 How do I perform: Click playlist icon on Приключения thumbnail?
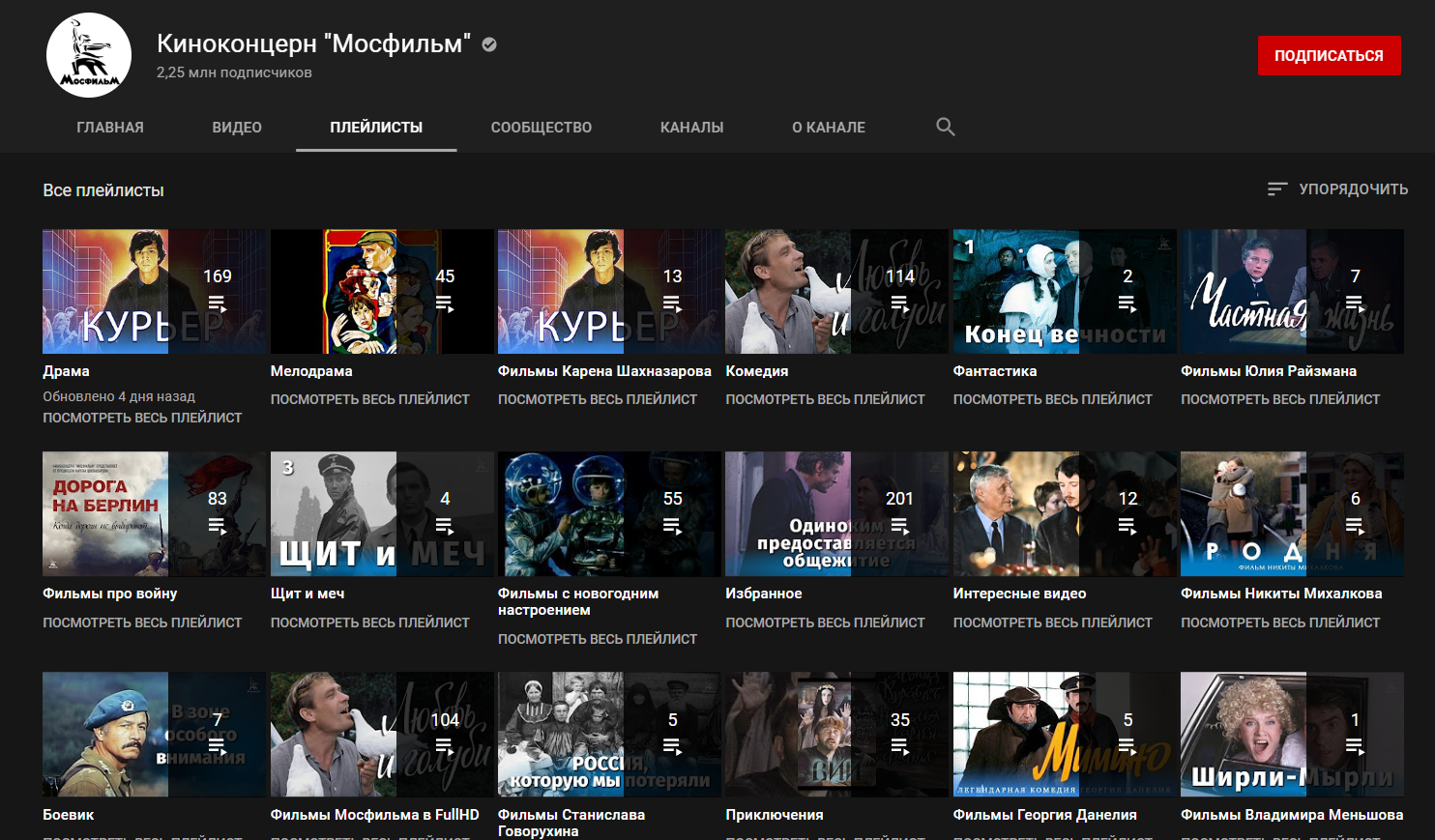coord(899,746)
